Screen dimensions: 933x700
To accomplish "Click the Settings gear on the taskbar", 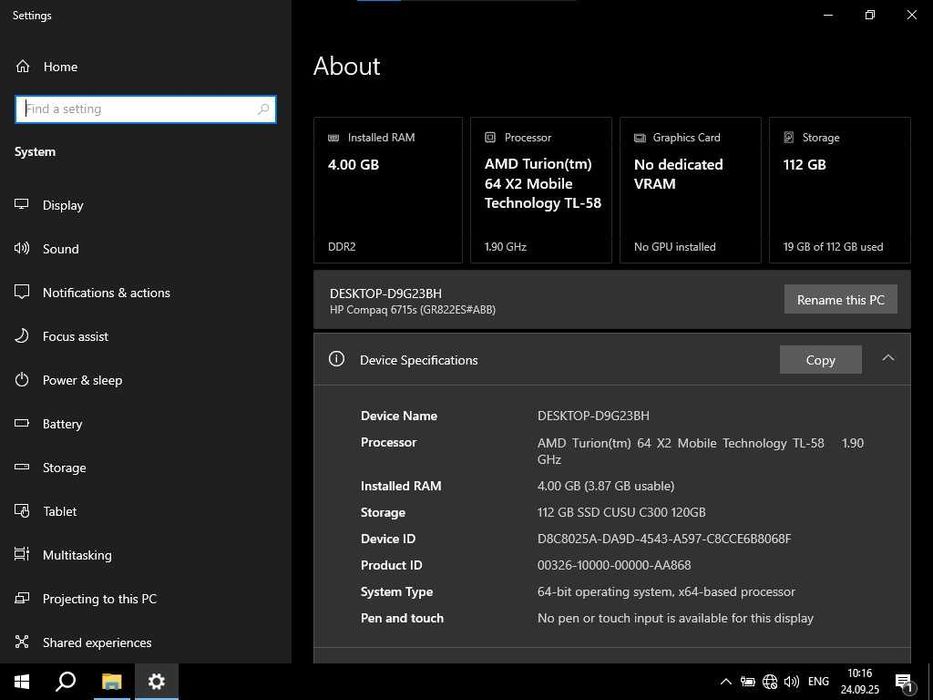I will [x=156, y=682].
